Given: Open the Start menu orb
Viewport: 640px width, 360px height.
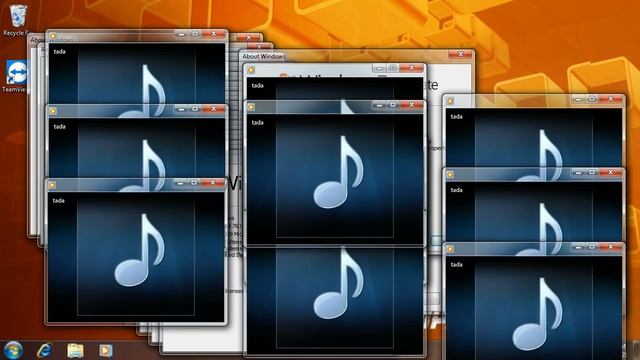Looking at the screenshot, I should click(13, 350).
